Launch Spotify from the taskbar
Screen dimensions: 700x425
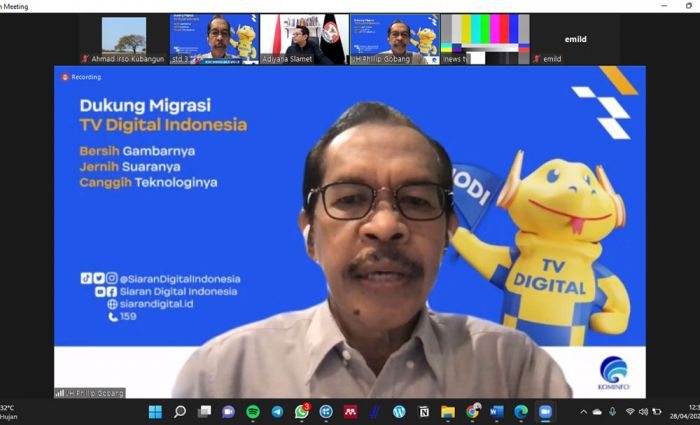coord(253,412)
